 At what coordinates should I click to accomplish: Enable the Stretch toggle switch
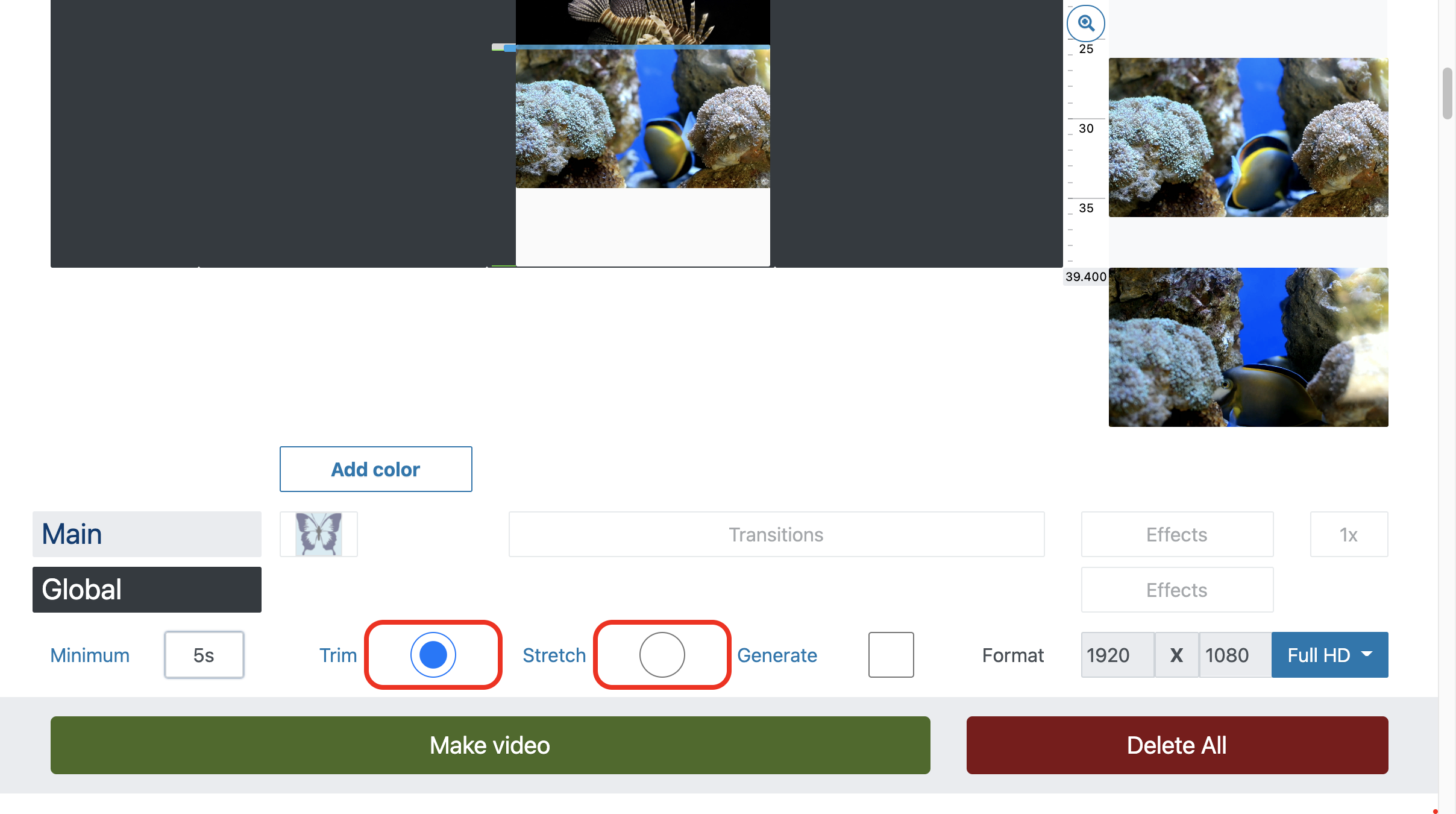[x=661, y=655]
